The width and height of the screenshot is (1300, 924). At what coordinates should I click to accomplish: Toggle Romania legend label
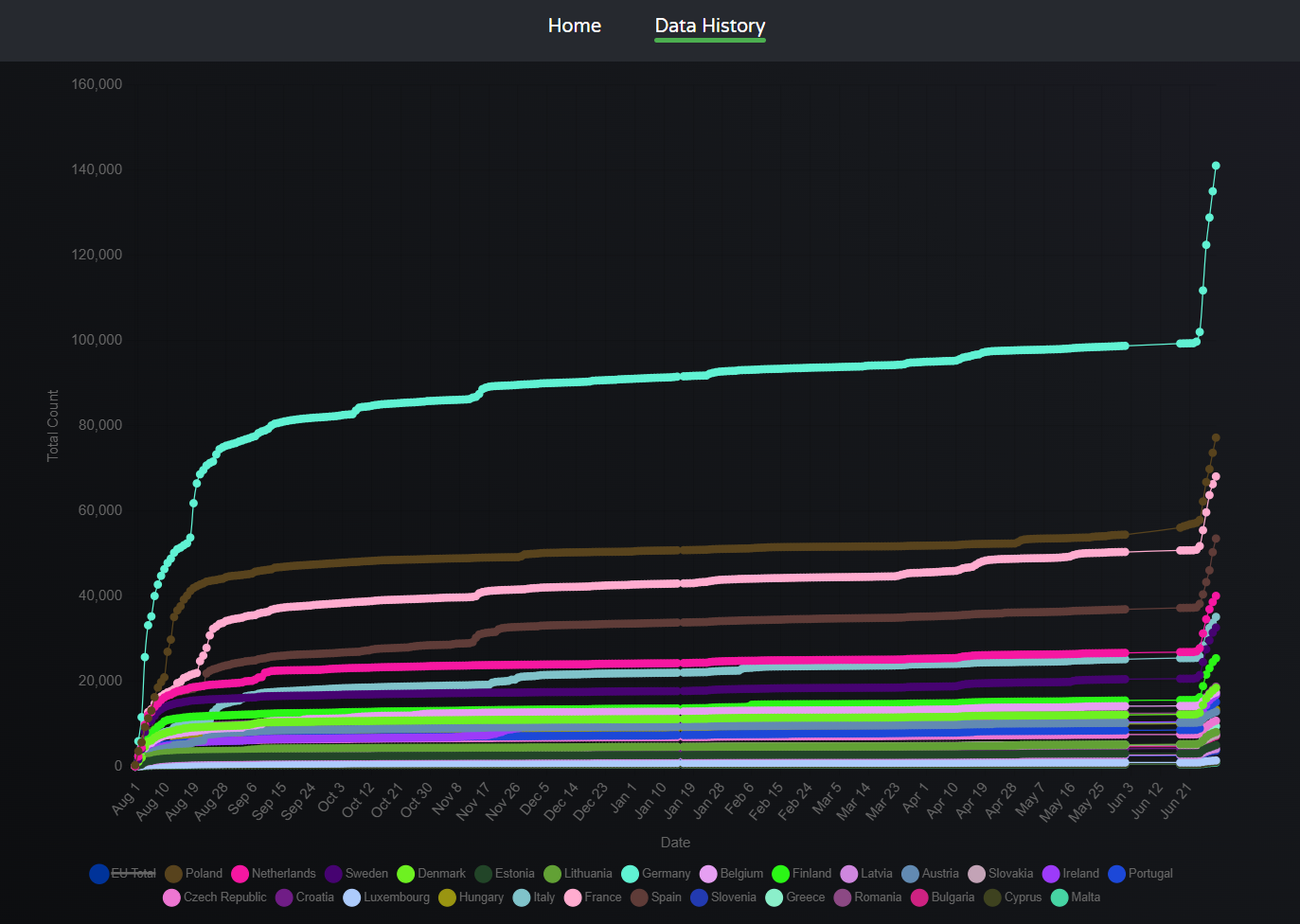(x=878, y=897)
